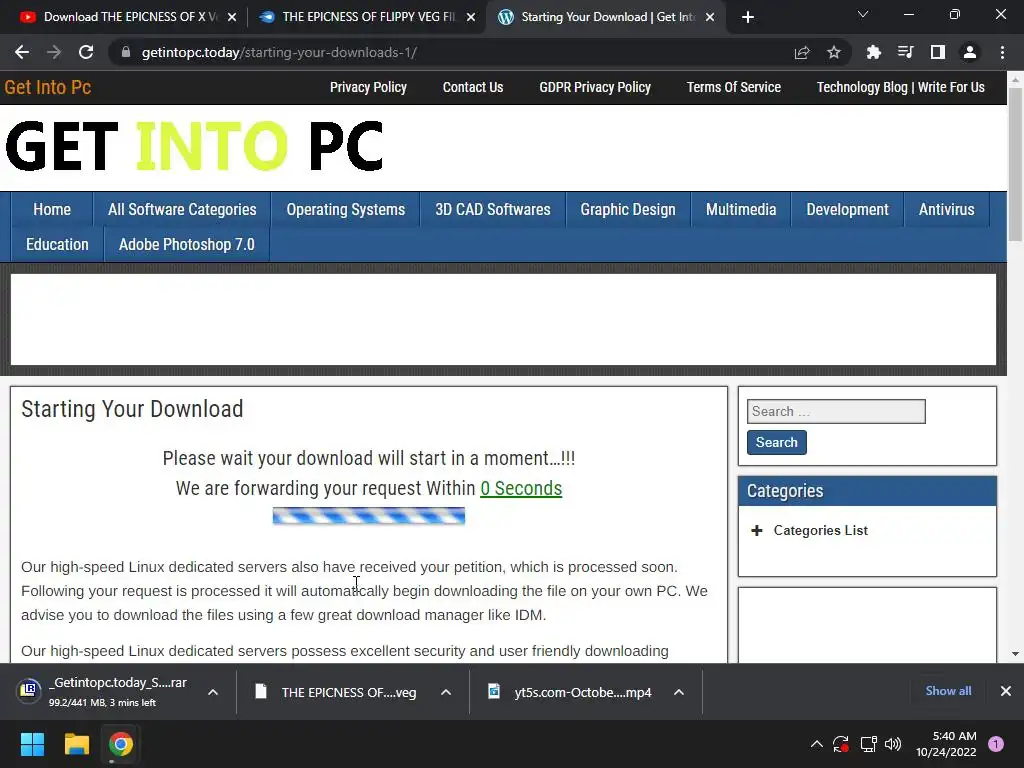Image resolution: width=1024 pixels, height=768 pixels.
Task: Close the Starting Your Download tab
Action: click(710, 17)
